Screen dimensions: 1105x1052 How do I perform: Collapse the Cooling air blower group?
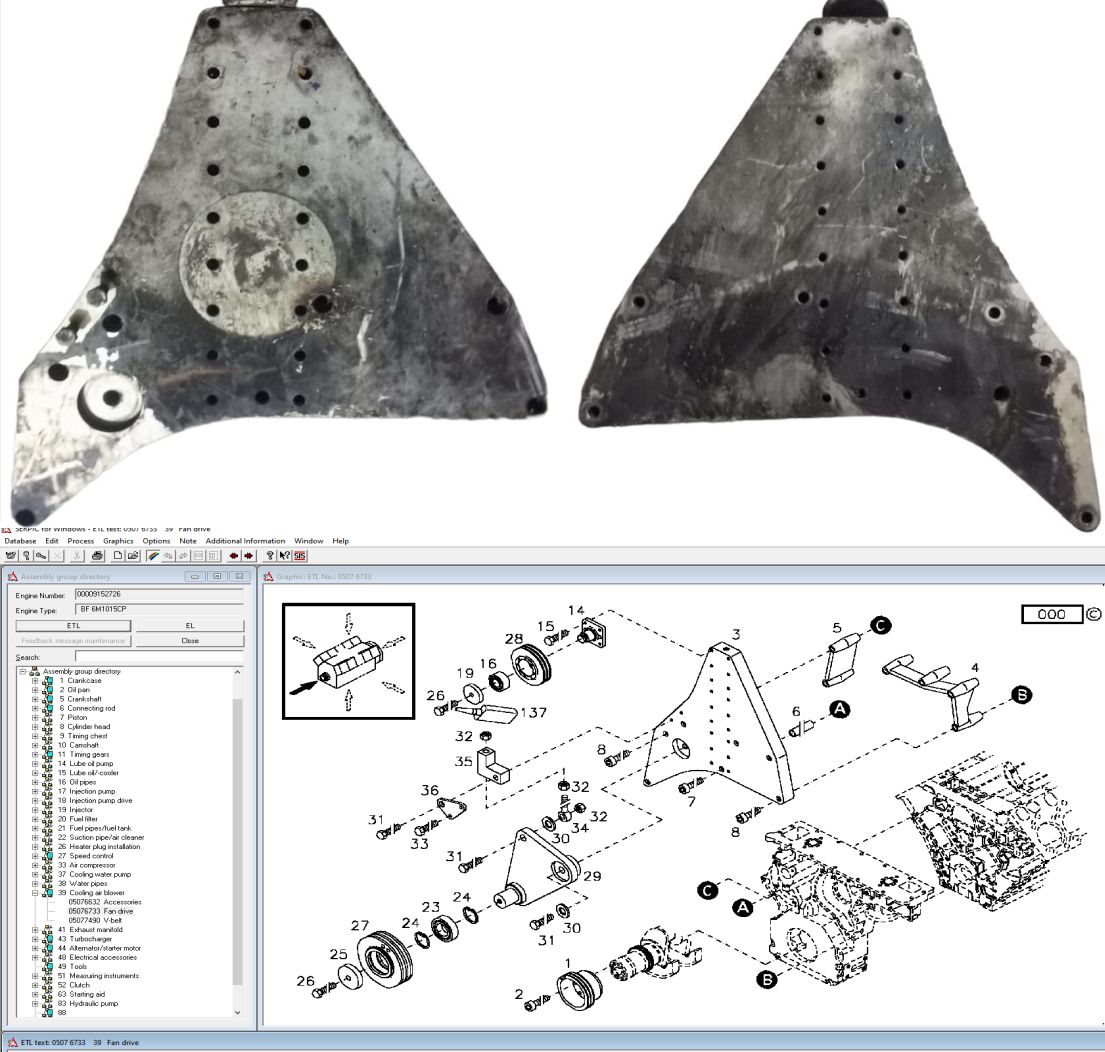pos(35,893)
